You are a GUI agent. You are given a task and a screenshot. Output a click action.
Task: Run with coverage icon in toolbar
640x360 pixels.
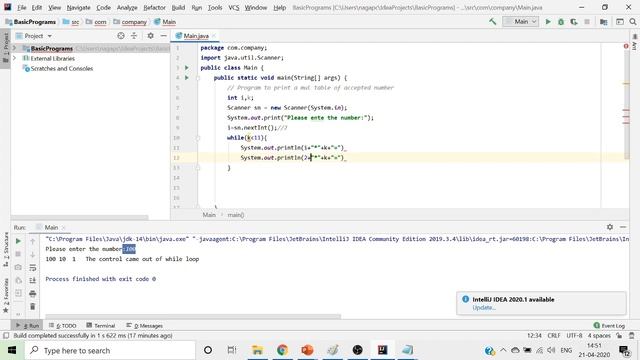(574, 22)
